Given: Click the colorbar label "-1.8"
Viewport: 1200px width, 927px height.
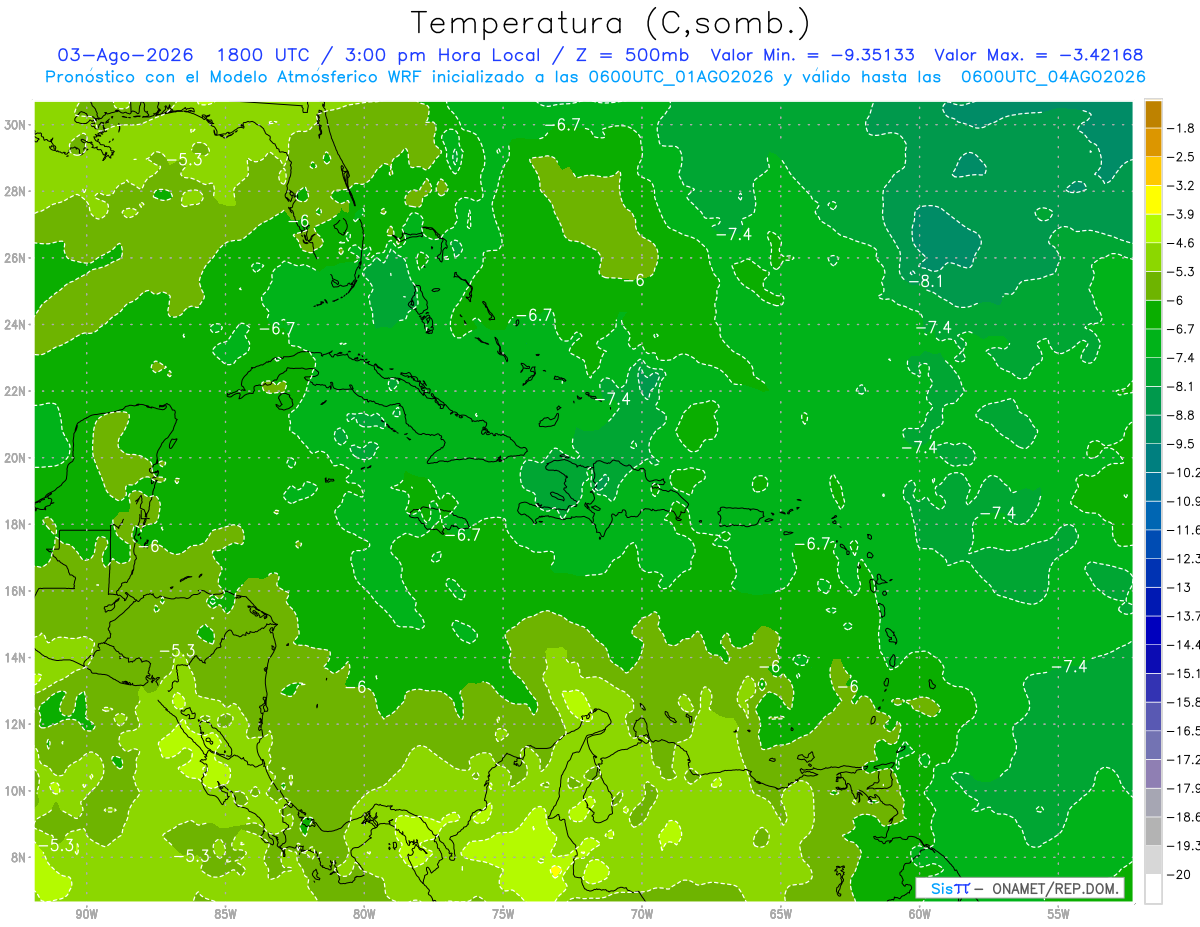Looking at the screenshot, I should coord(1181,128).
